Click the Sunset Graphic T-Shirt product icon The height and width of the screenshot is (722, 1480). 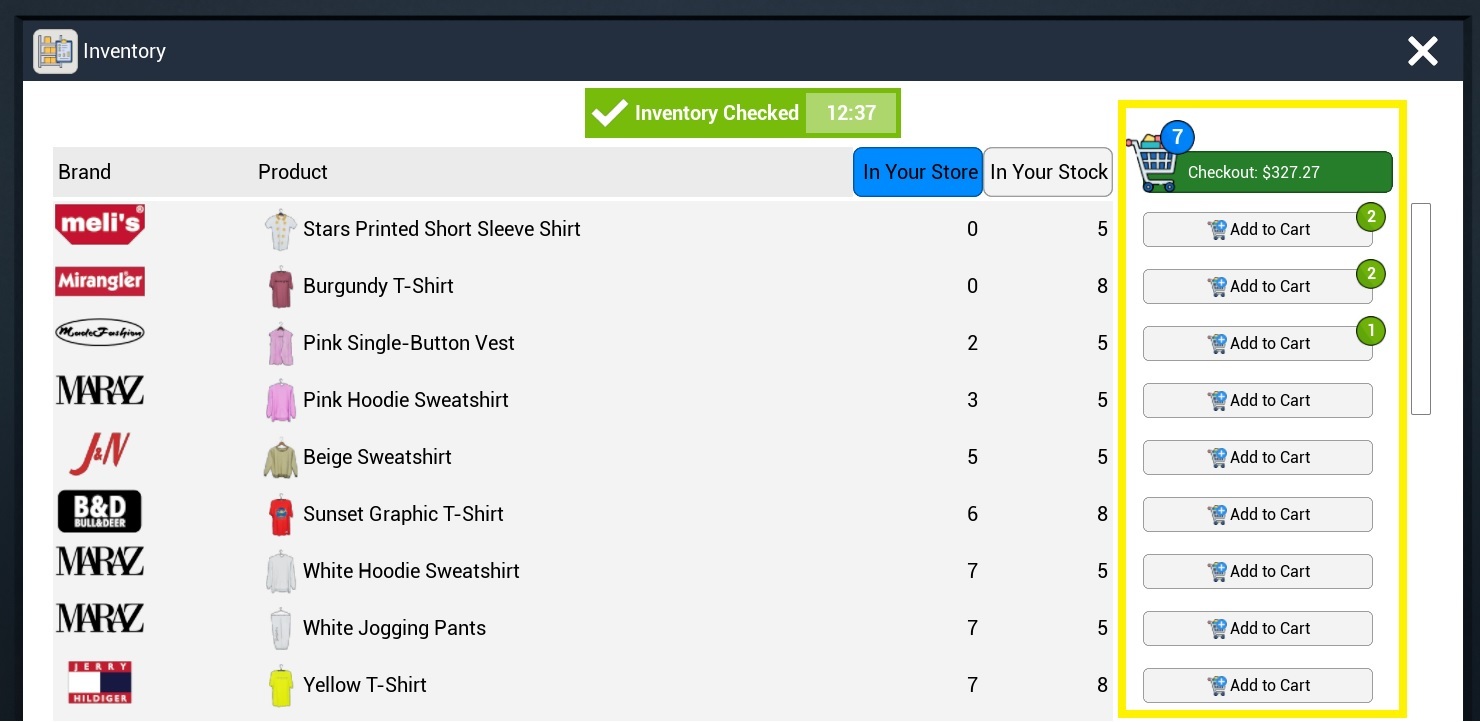point(281,515)
